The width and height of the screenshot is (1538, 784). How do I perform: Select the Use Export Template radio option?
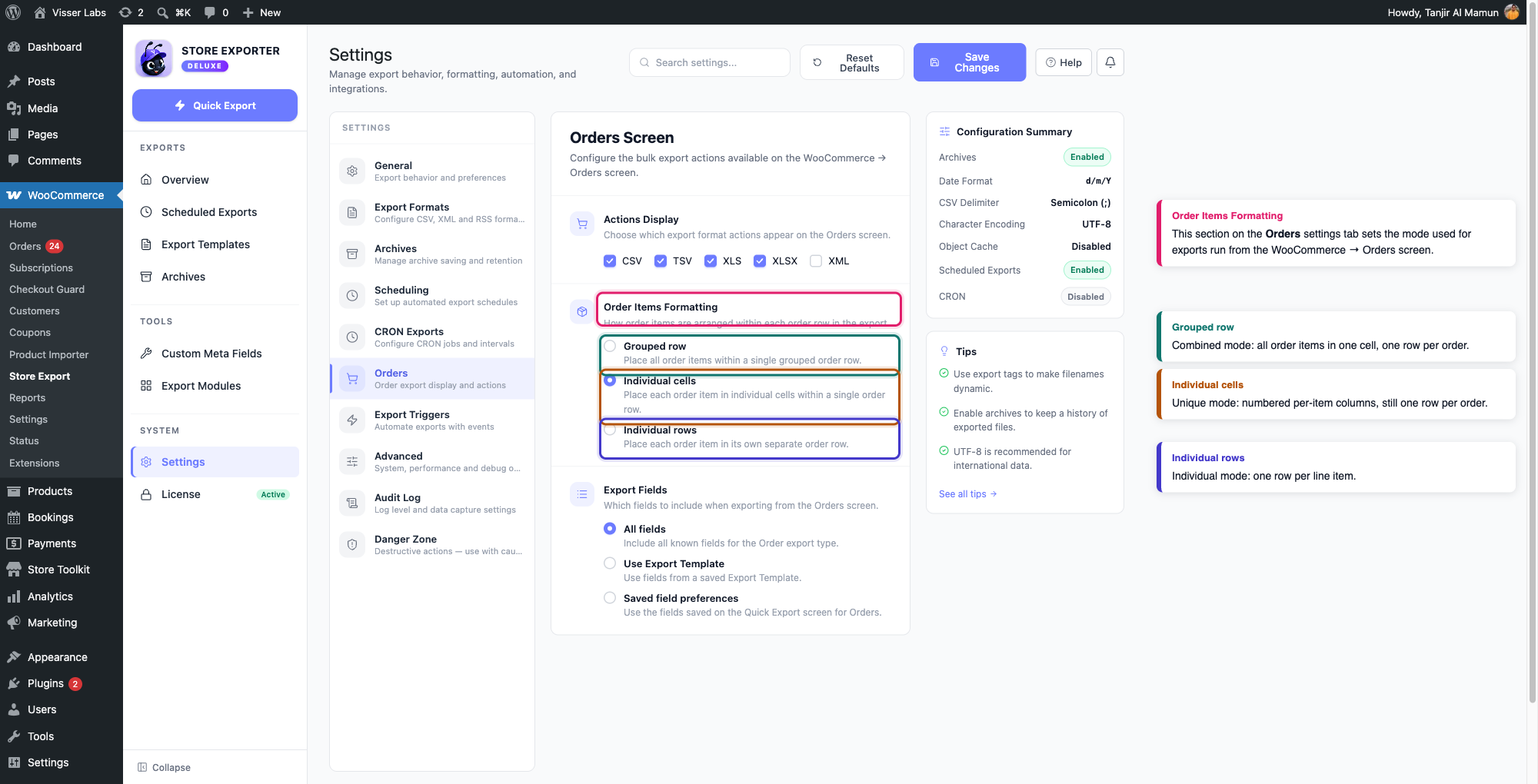click(610, 563)
